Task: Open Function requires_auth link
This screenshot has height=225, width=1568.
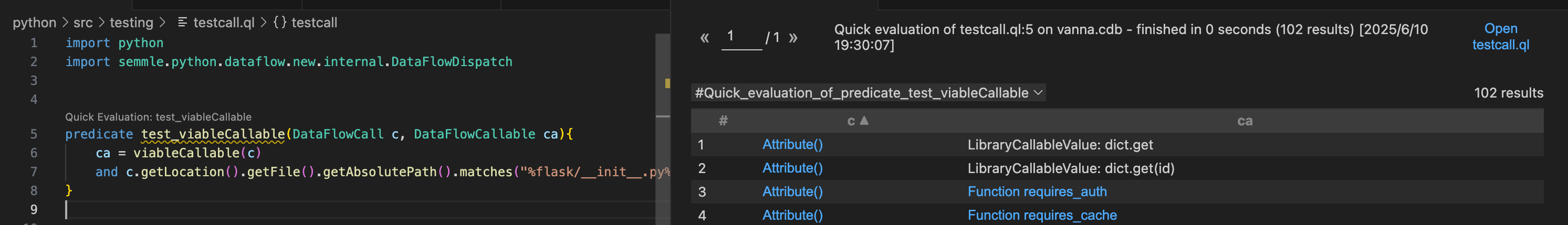Action: point(1037,191)
